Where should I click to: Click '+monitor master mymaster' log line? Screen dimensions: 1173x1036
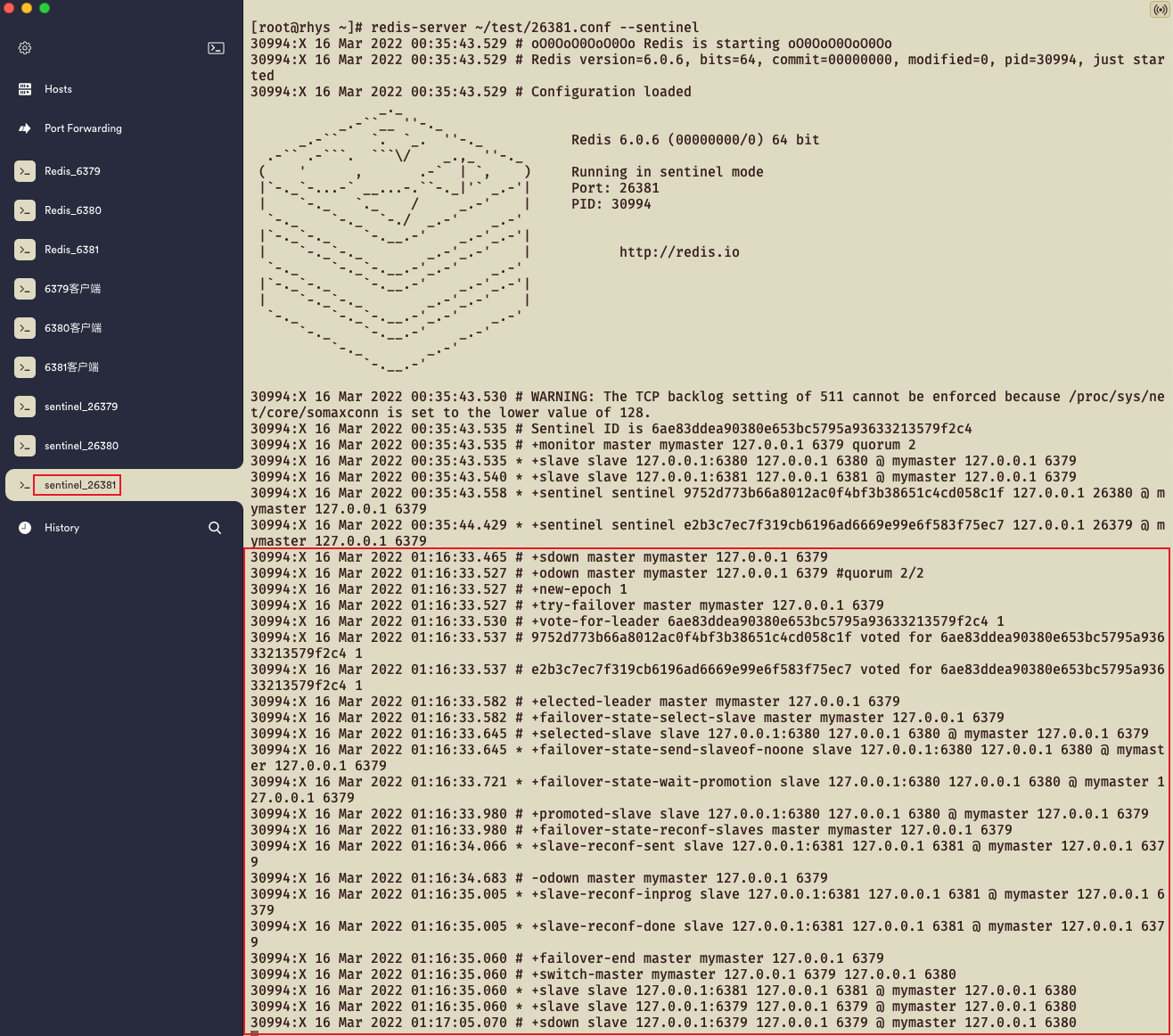pos(583,445)
